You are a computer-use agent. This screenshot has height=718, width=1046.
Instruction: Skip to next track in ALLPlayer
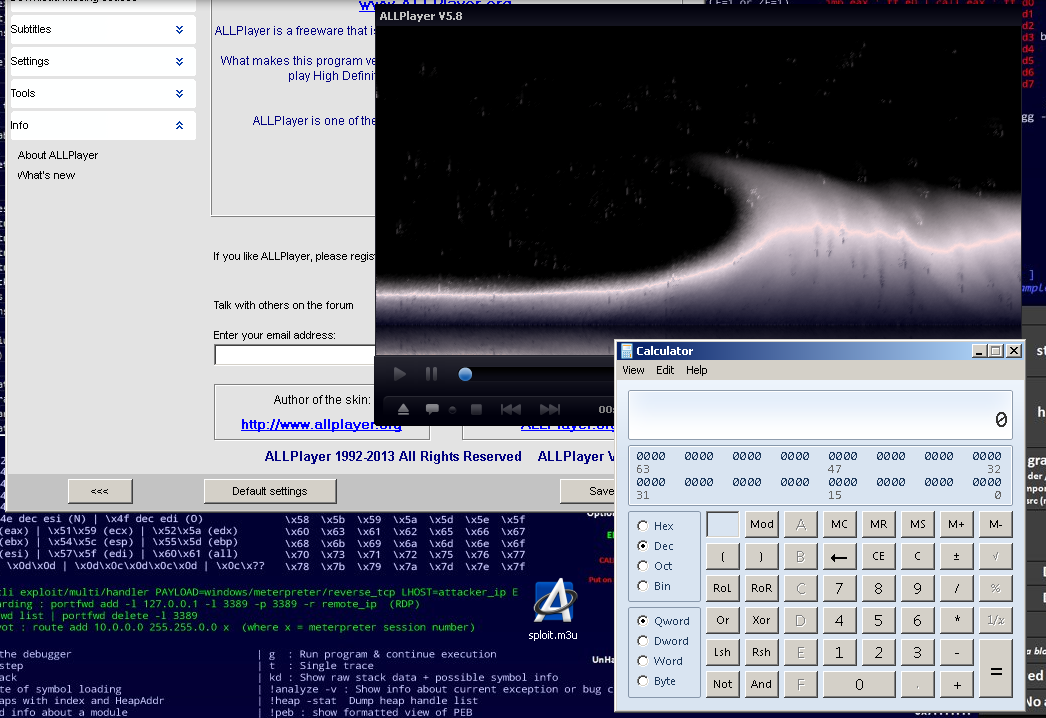[550, 409]
